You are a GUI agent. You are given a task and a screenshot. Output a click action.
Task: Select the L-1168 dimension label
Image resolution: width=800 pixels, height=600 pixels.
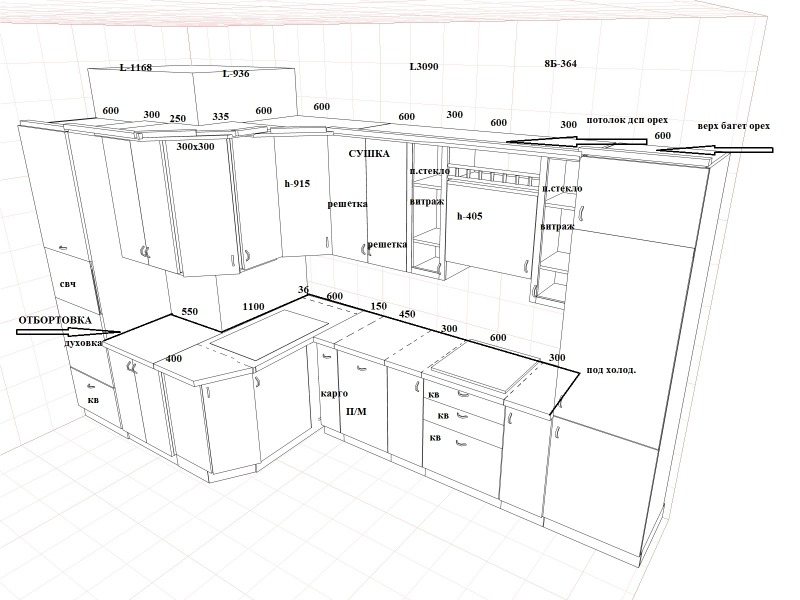tap(136, 67)
